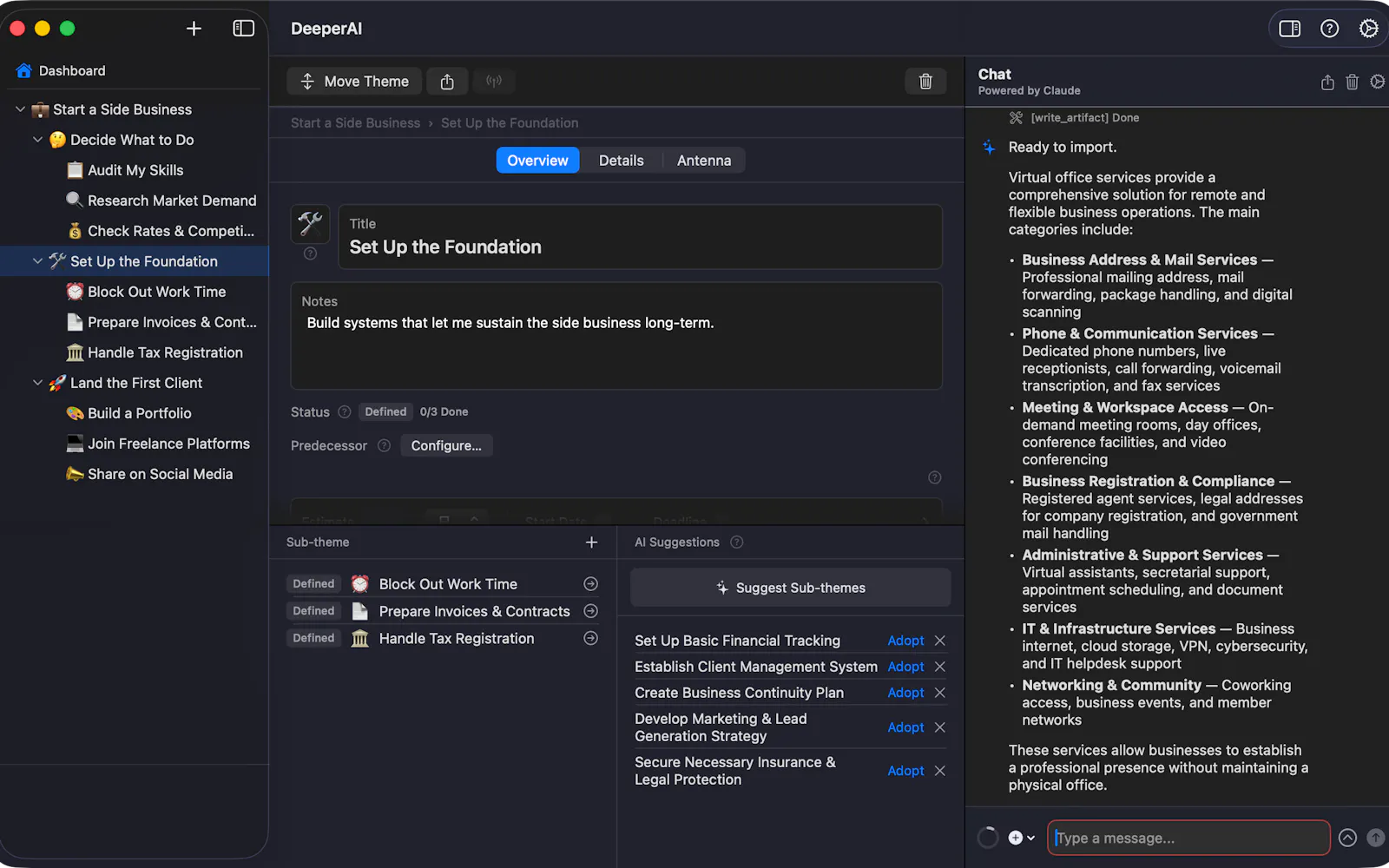Collapse Decide What to Do node
1389x868 pixels.
pyautogui.click(x=37, y=140)
